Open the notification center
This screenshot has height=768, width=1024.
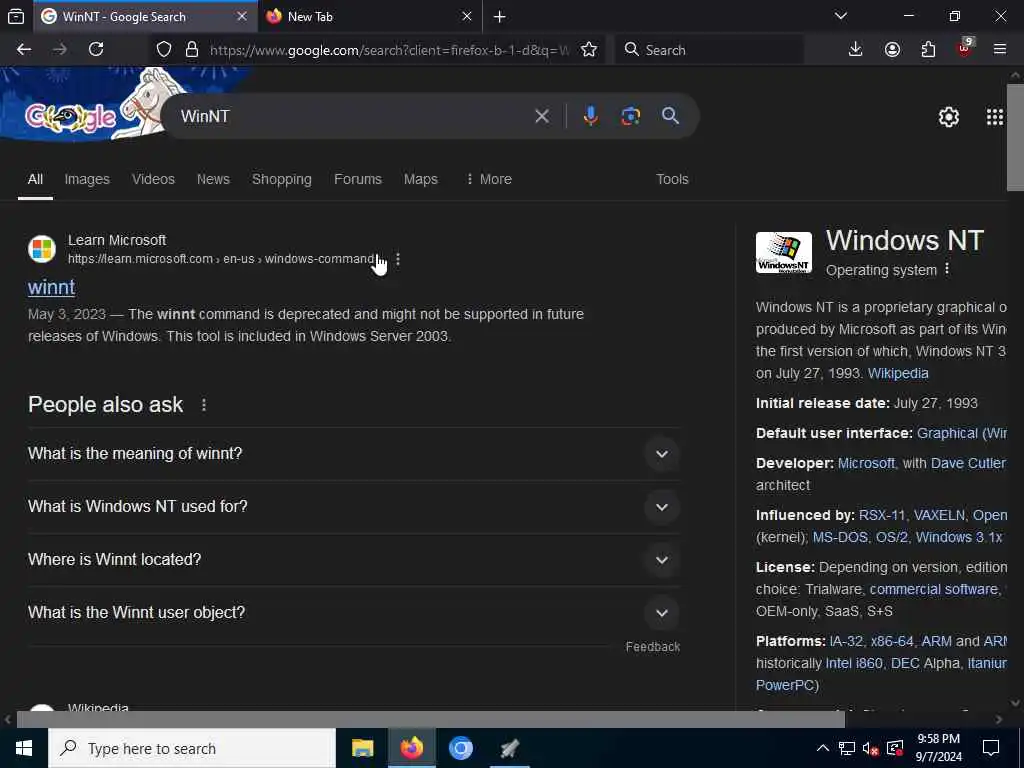(x=991, y=748)
